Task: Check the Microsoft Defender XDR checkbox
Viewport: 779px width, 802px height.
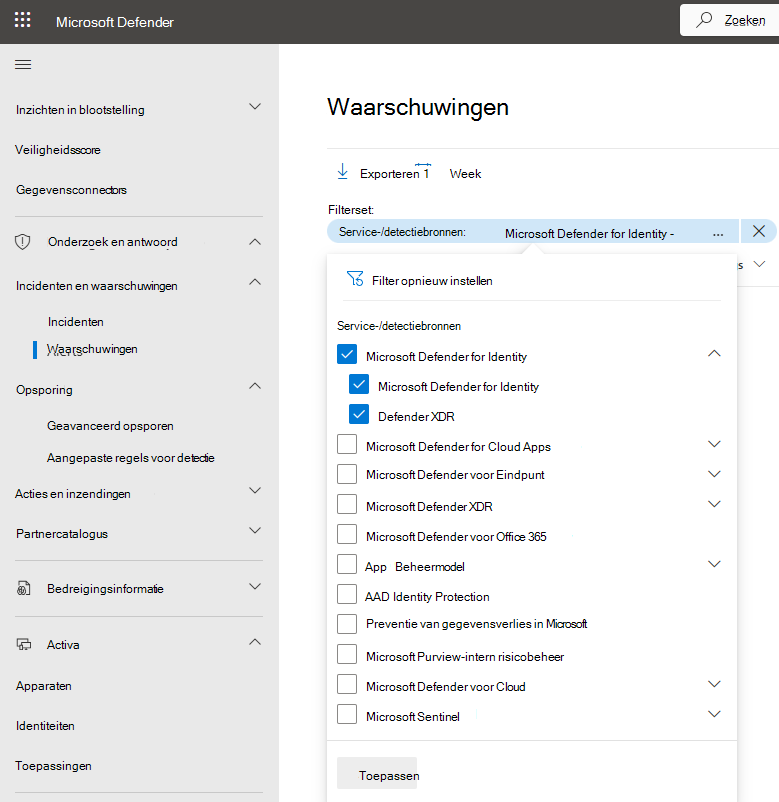Action: click(347, 504)
